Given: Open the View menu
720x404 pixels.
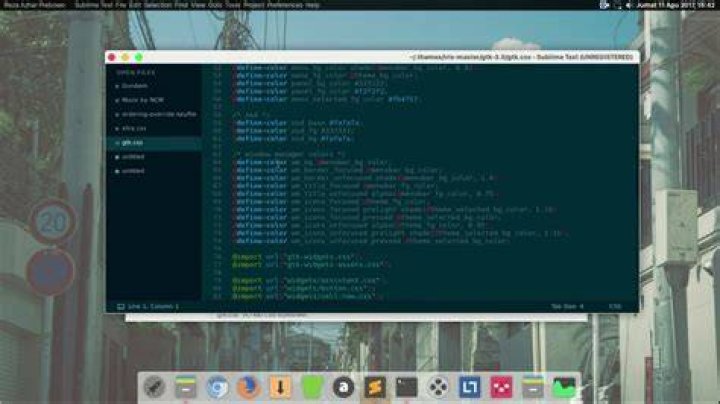Looking at the screenshot, I should pos(198,5).
